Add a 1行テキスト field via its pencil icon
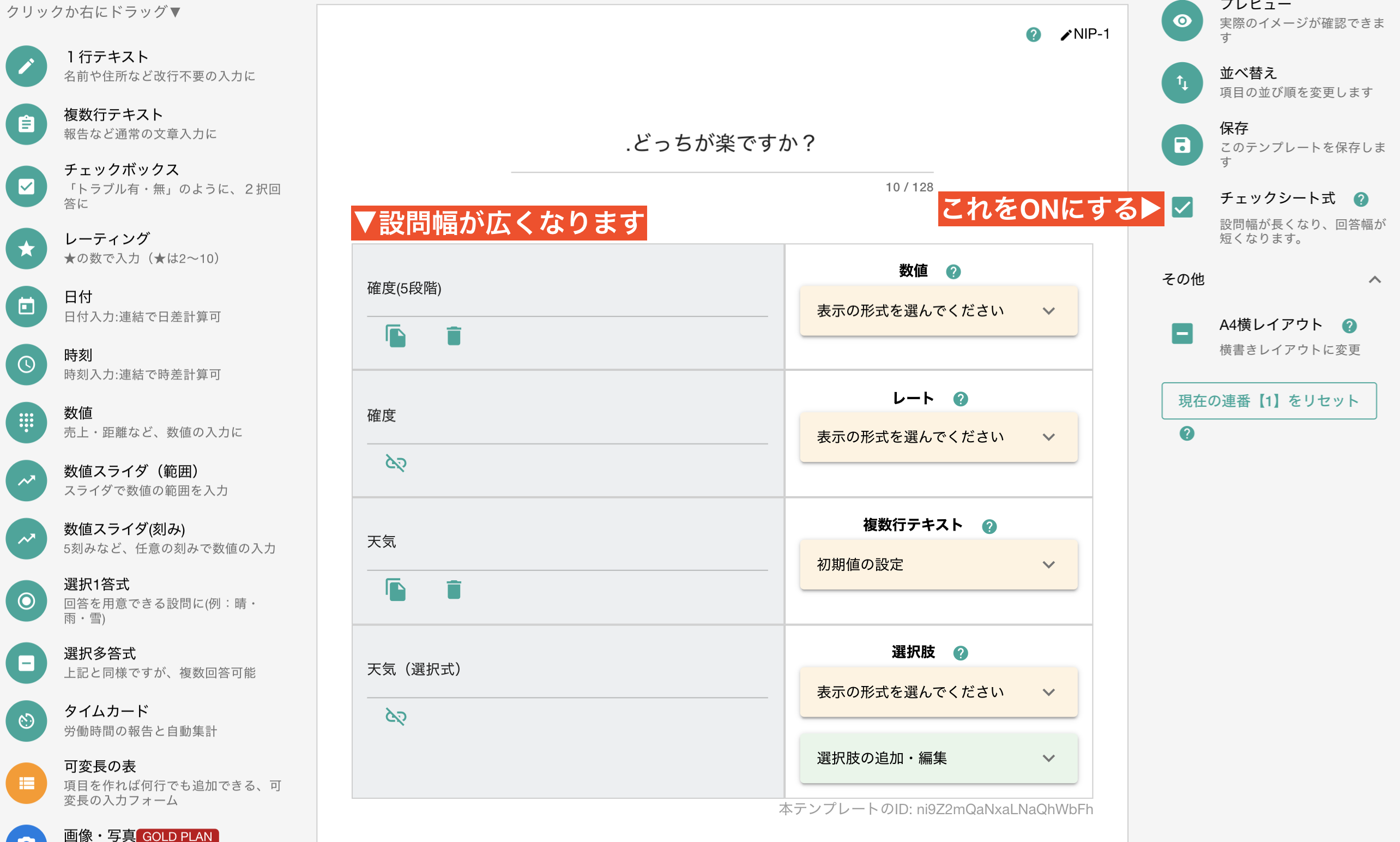 pos(26,66)
